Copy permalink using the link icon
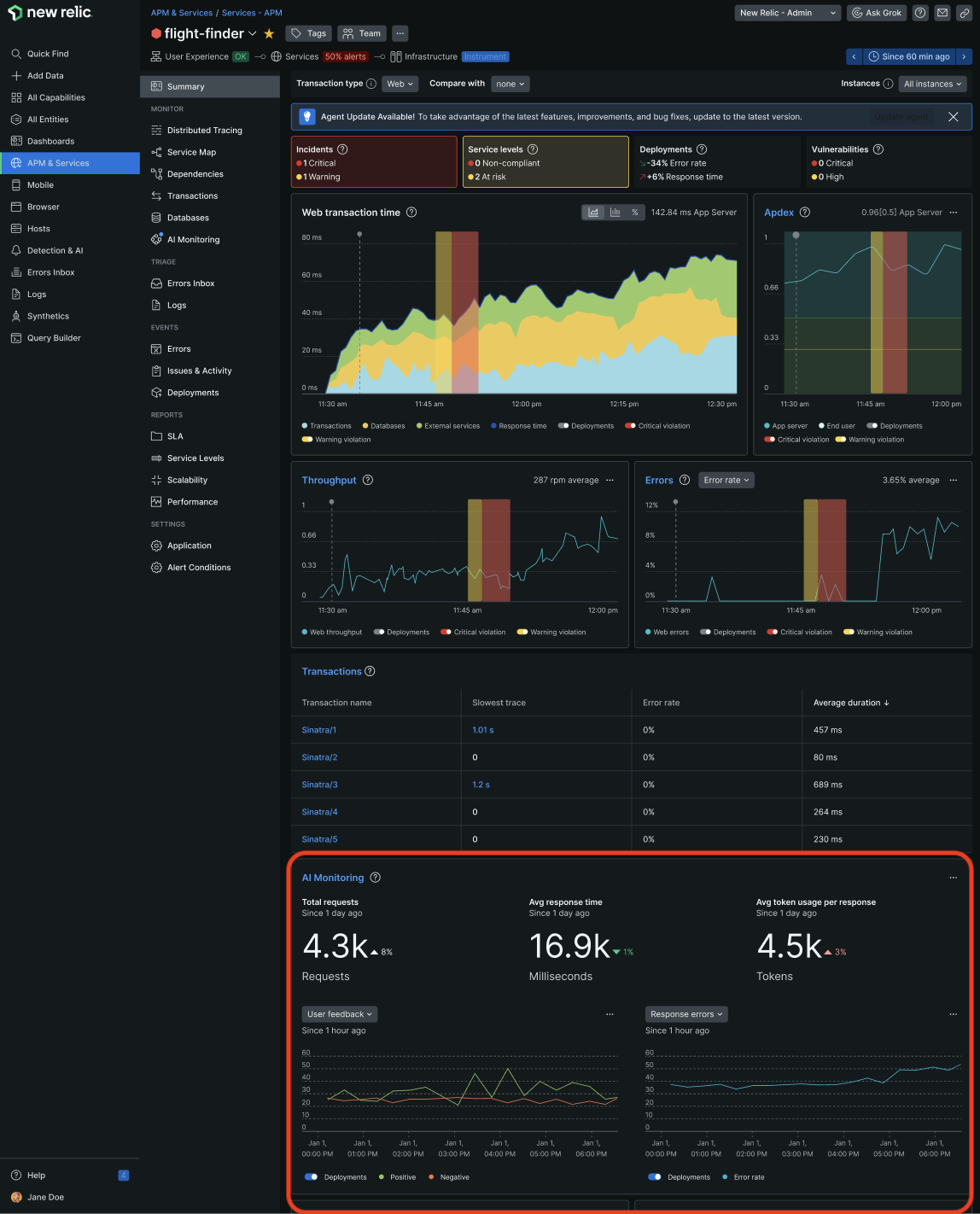This screenshot has height=1214, width=980. pos(964,13)
